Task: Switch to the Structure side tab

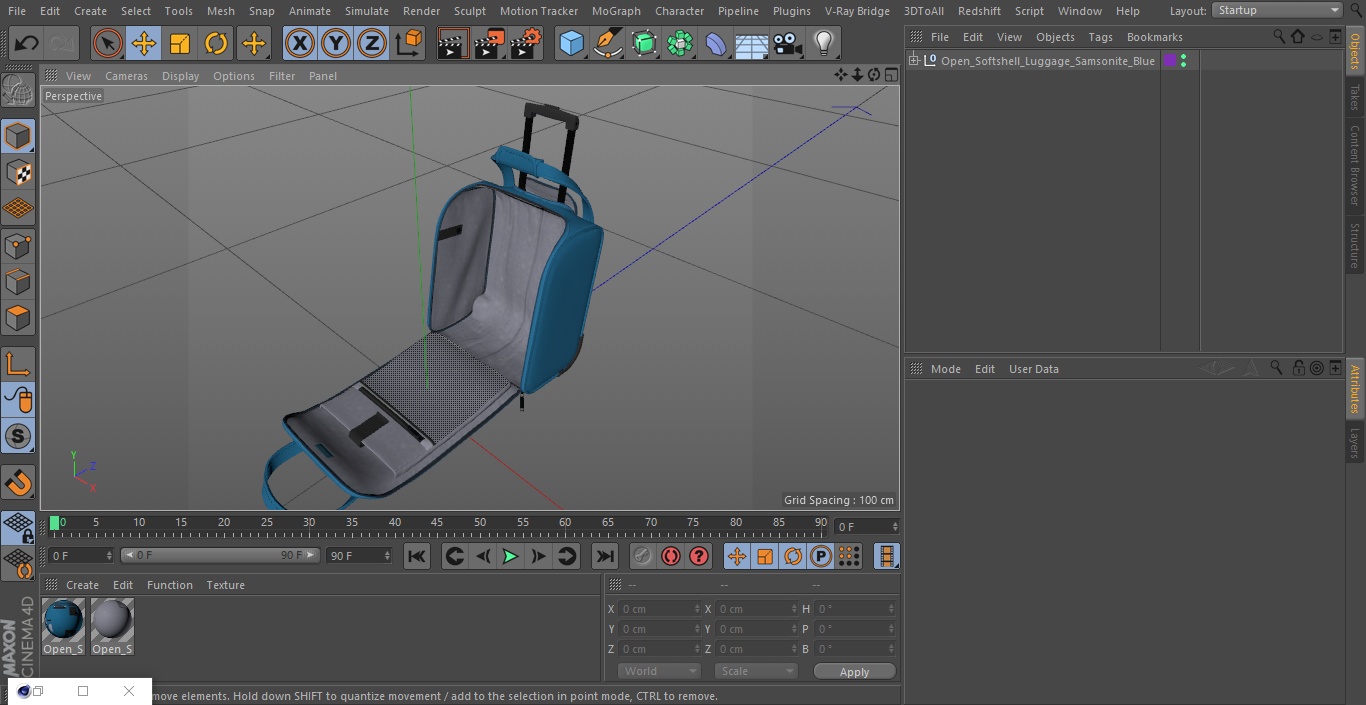Action: coord(1355,245)
